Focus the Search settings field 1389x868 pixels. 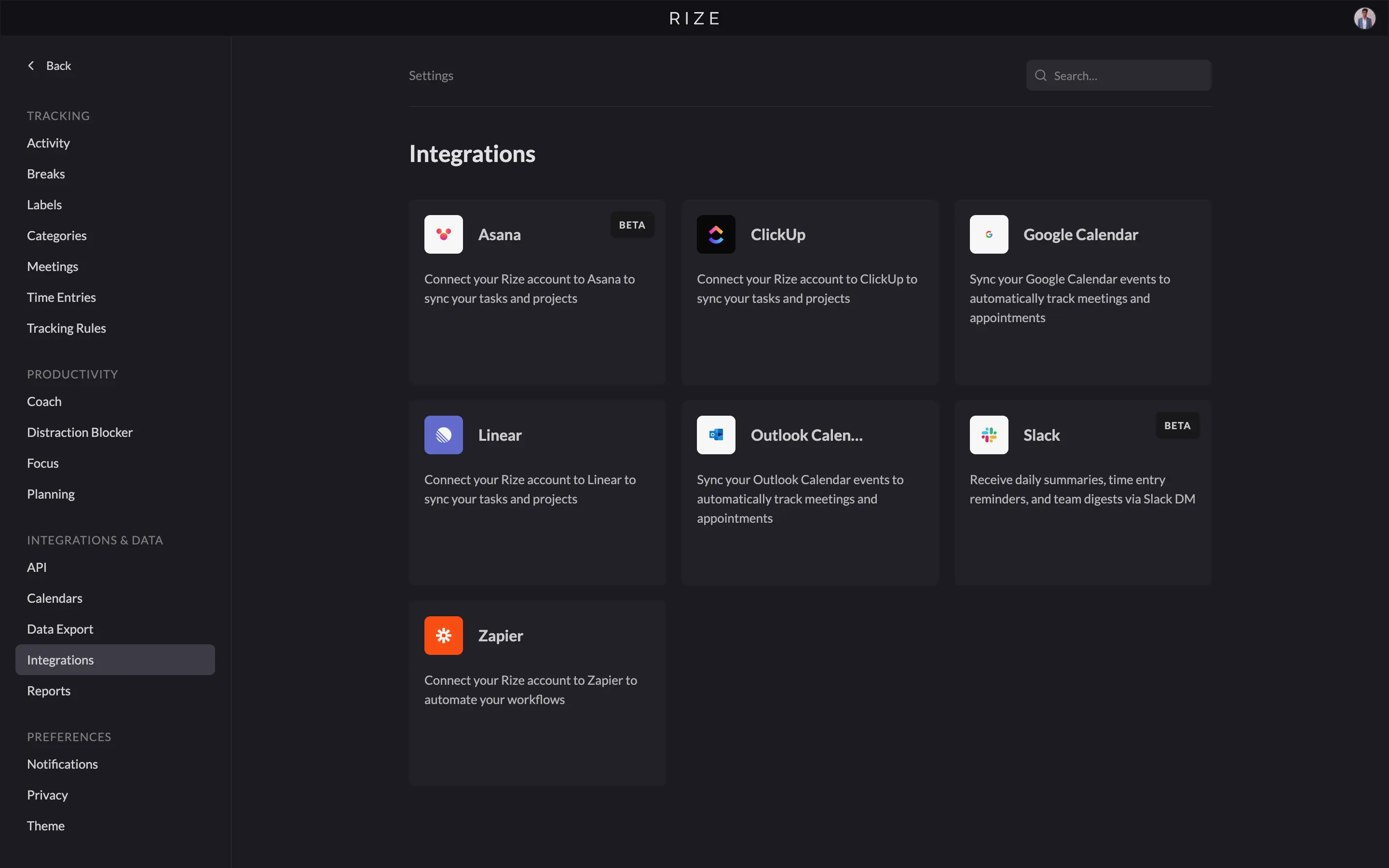[x=1118, y=75]
